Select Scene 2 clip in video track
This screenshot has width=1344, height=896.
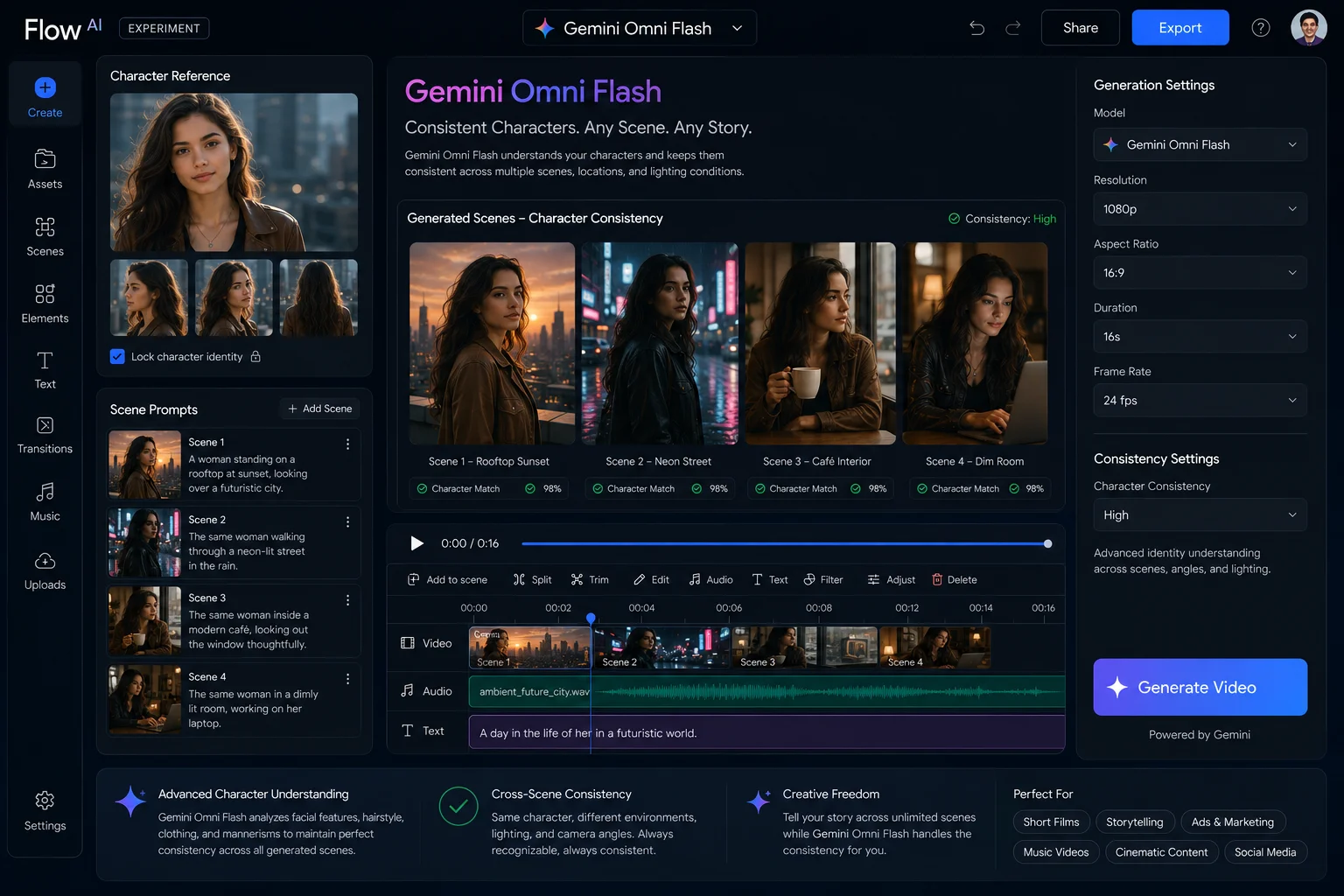coord(662,648)
